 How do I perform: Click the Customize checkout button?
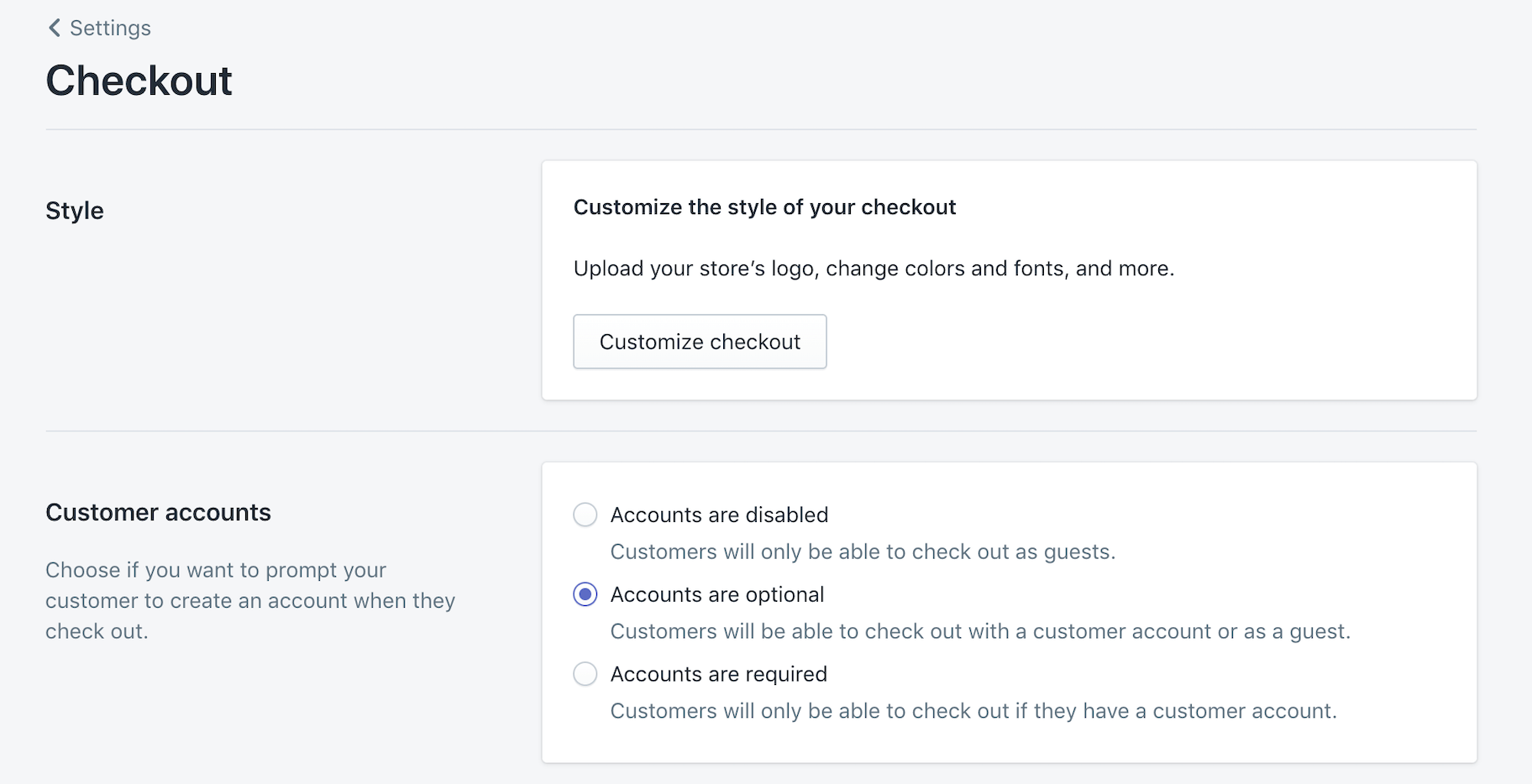click(700, 342)
